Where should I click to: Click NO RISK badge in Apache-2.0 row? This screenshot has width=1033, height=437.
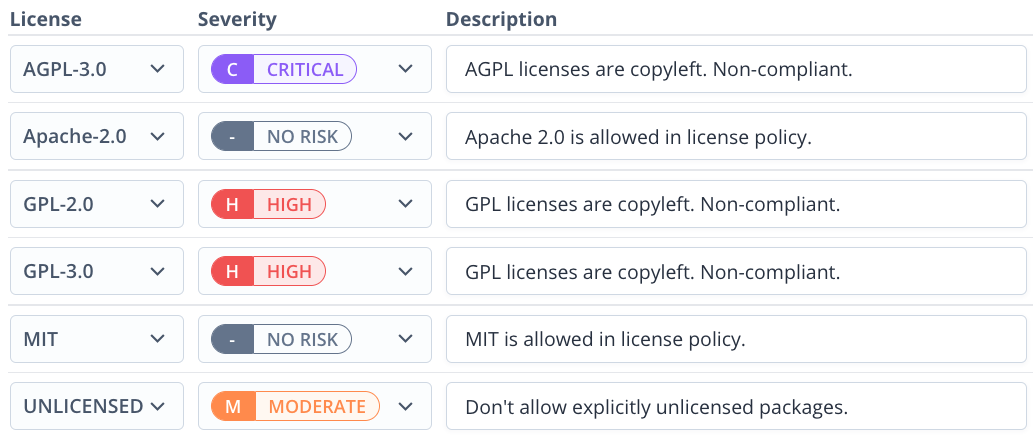(281, 136)
